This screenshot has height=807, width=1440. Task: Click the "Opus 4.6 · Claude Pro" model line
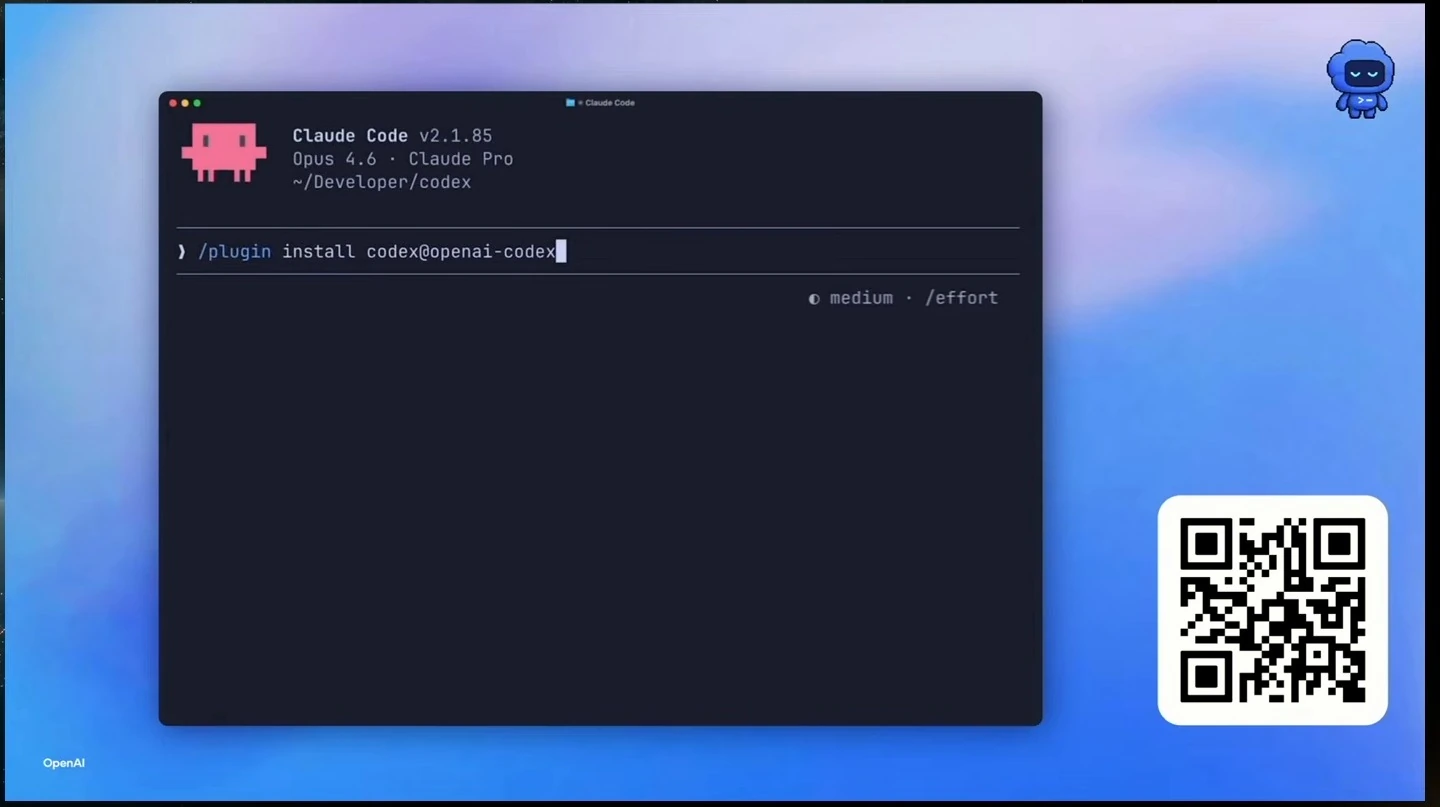coord(403,159)
